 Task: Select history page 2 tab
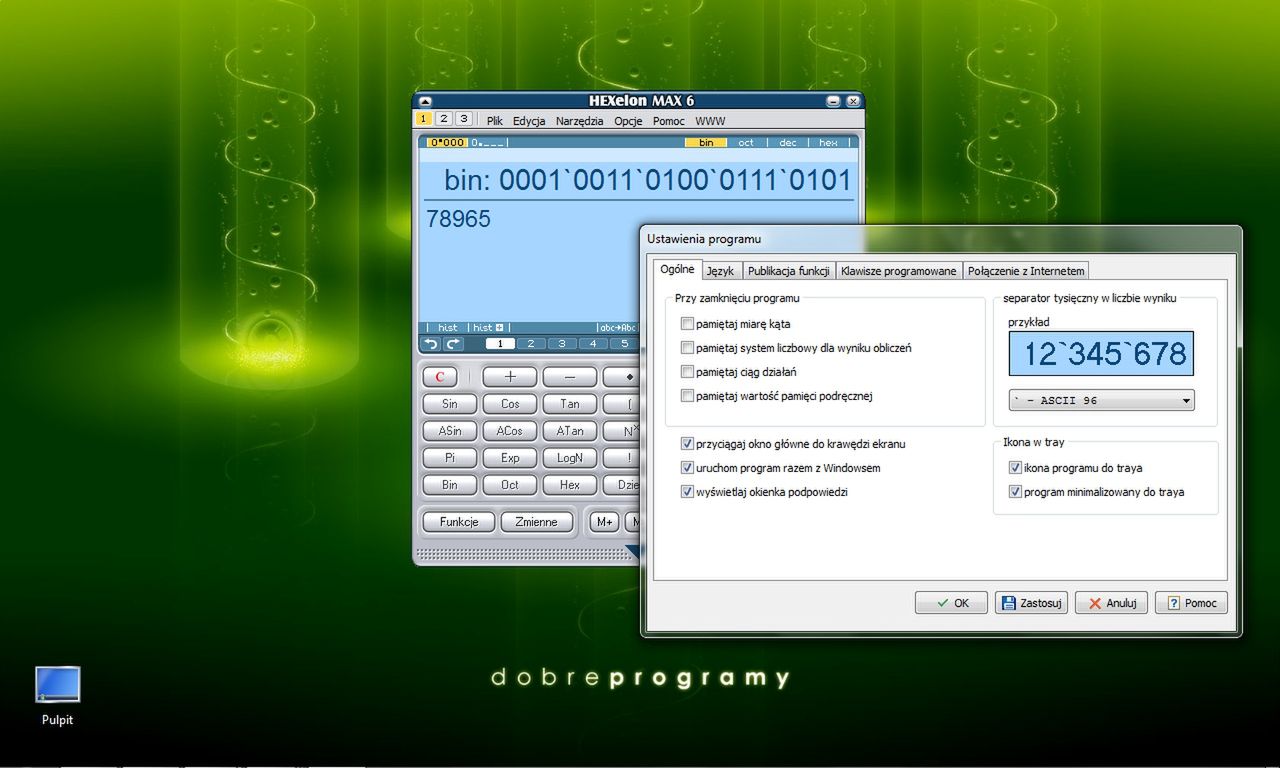coord(530,344)
